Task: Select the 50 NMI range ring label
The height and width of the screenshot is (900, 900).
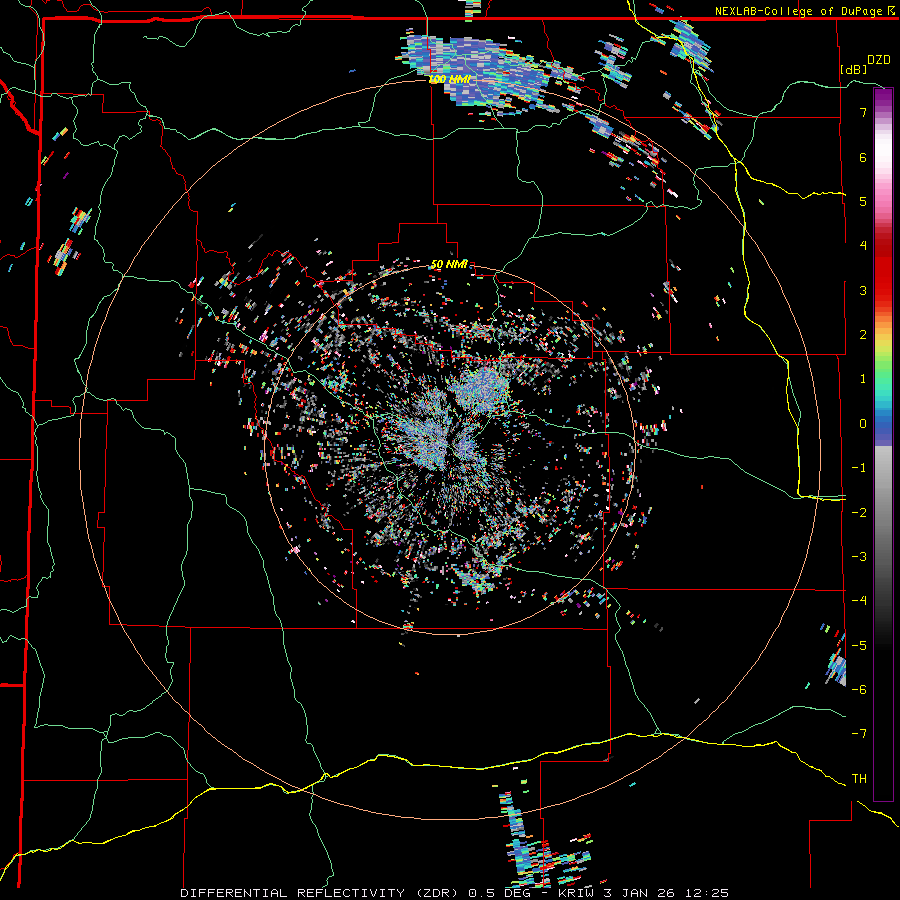Action: coord(449,265)
